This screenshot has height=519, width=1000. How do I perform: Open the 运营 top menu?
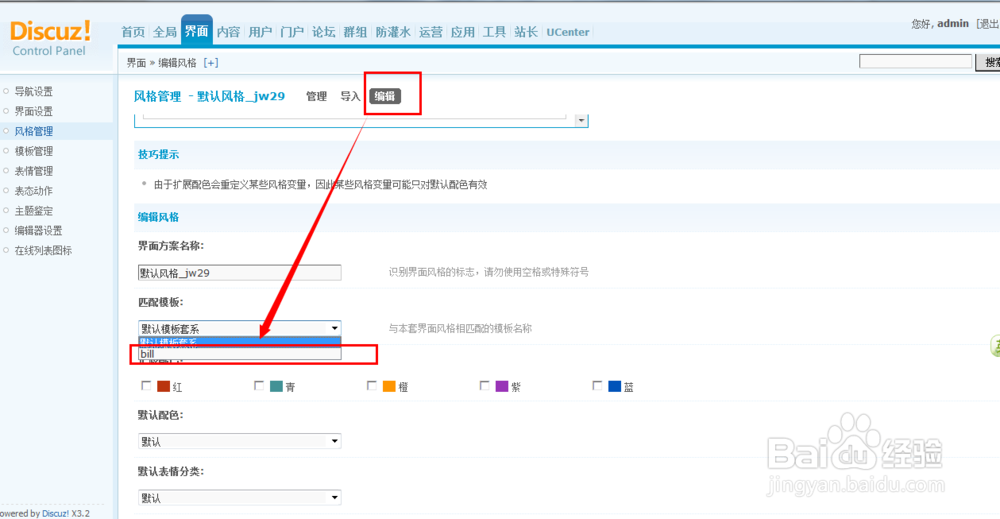pos(430,32)
